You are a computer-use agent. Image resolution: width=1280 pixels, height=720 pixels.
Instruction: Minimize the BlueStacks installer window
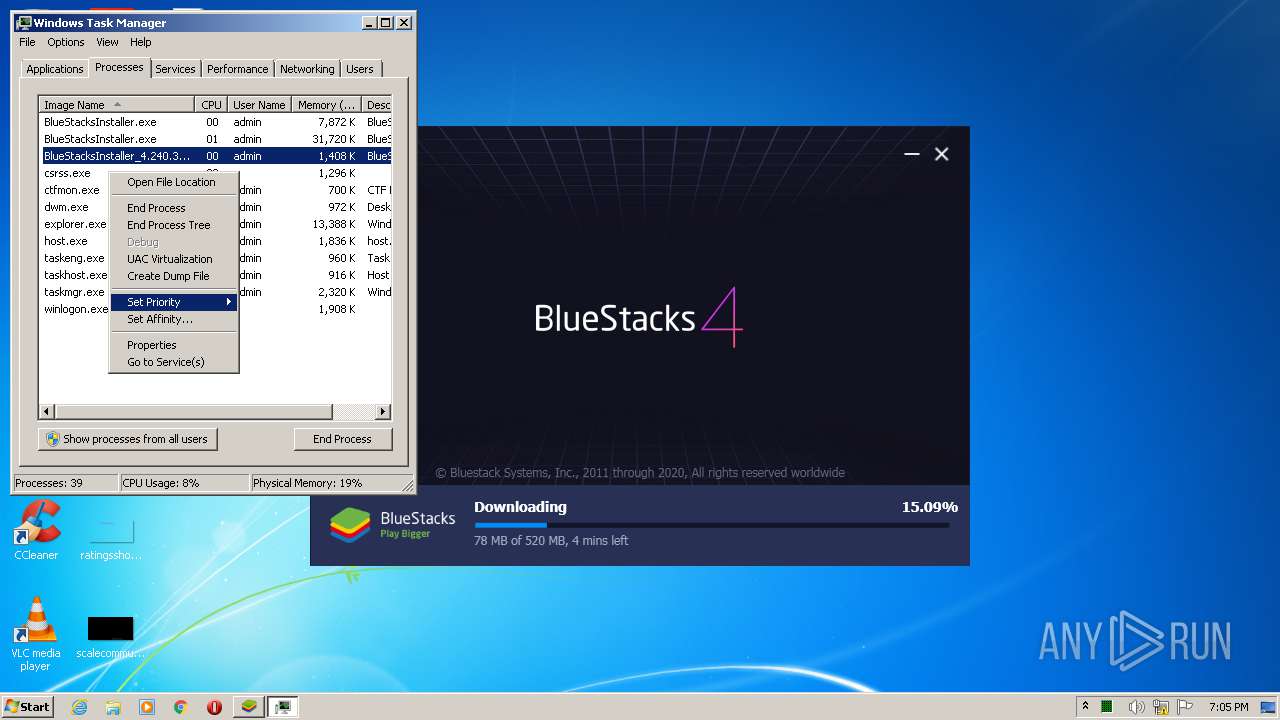(x=911, y=154)
